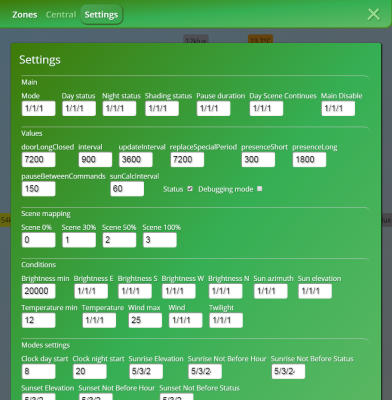The width and height of the screenshot is (392, 400).
Task: Click the Pause duration field
Action: tap(213, 109)
